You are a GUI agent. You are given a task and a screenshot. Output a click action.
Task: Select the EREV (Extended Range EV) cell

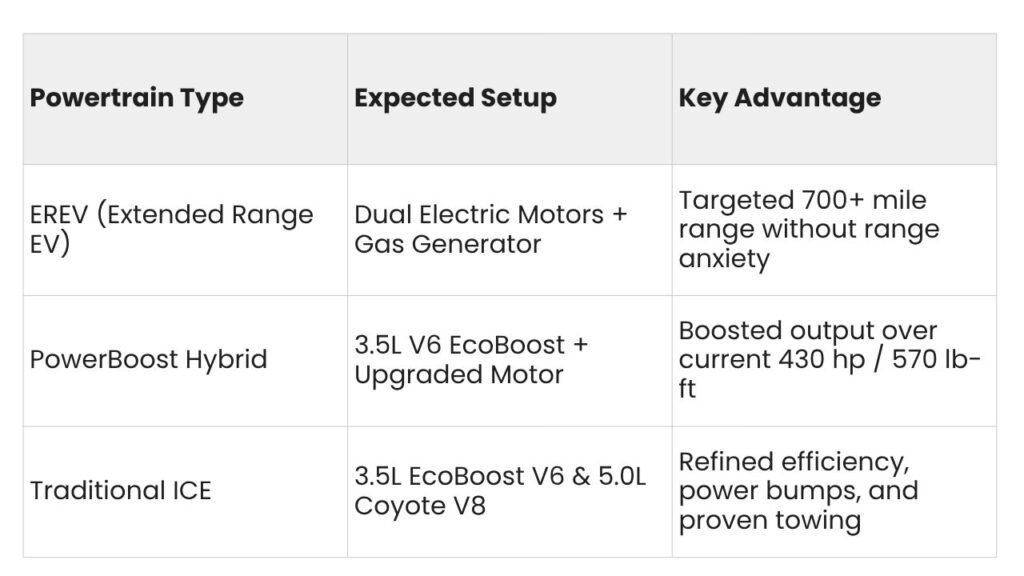tap(185, 230)
